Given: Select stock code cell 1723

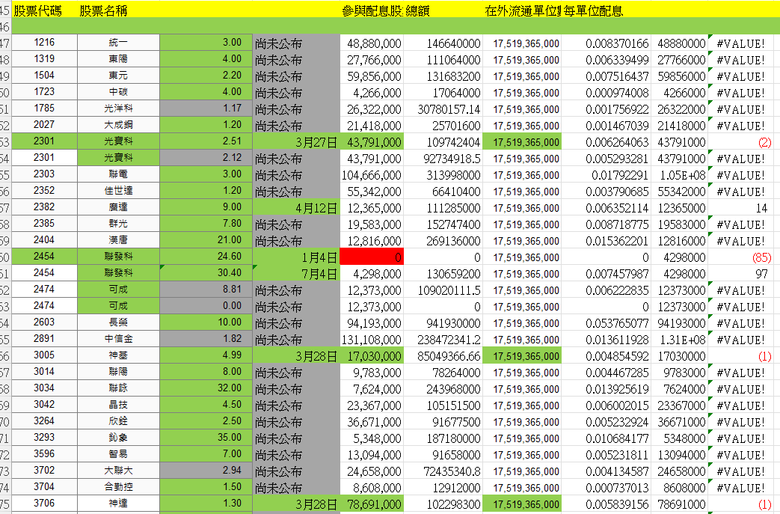Looking at the screenshot, I should coord(44,92).
